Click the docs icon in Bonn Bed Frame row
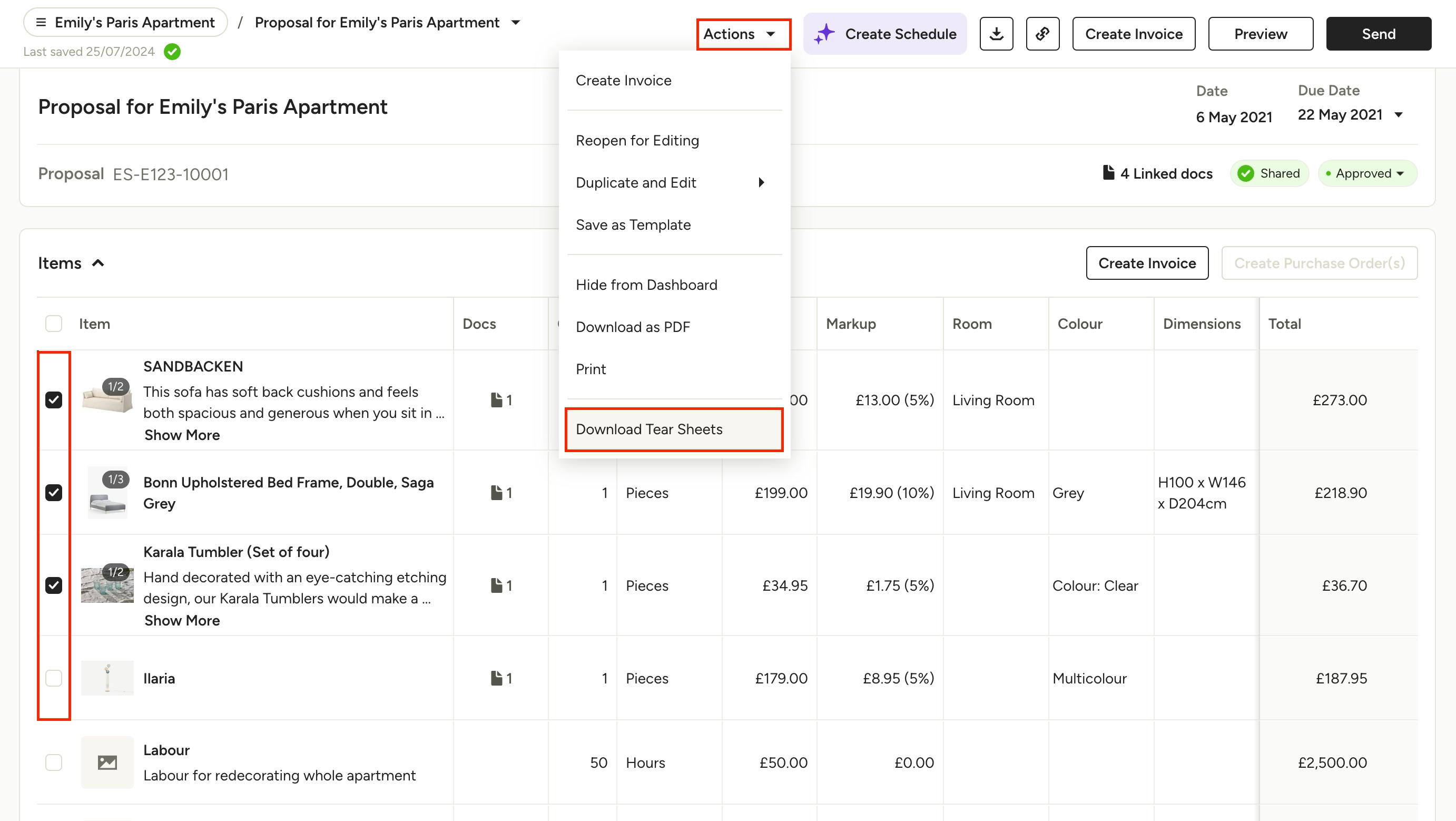Viewport: 1456px width, 821px height. point(496,493)
